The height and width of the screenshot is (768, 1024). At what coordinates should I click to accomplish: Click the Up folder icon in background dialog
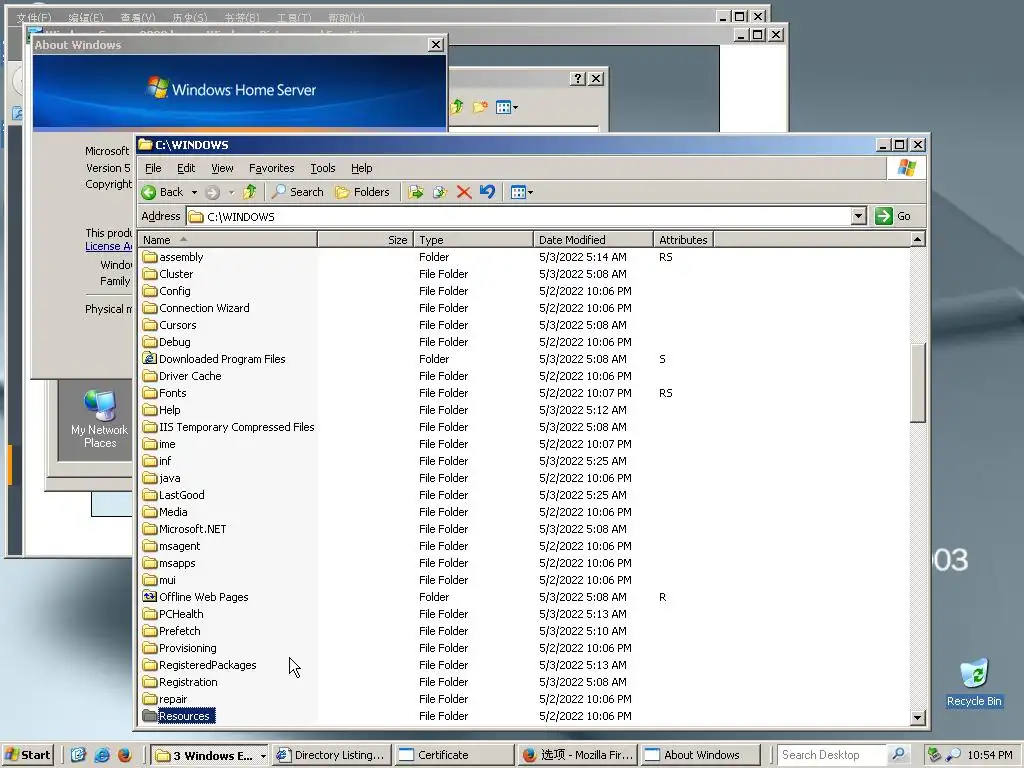coord(456,106)
